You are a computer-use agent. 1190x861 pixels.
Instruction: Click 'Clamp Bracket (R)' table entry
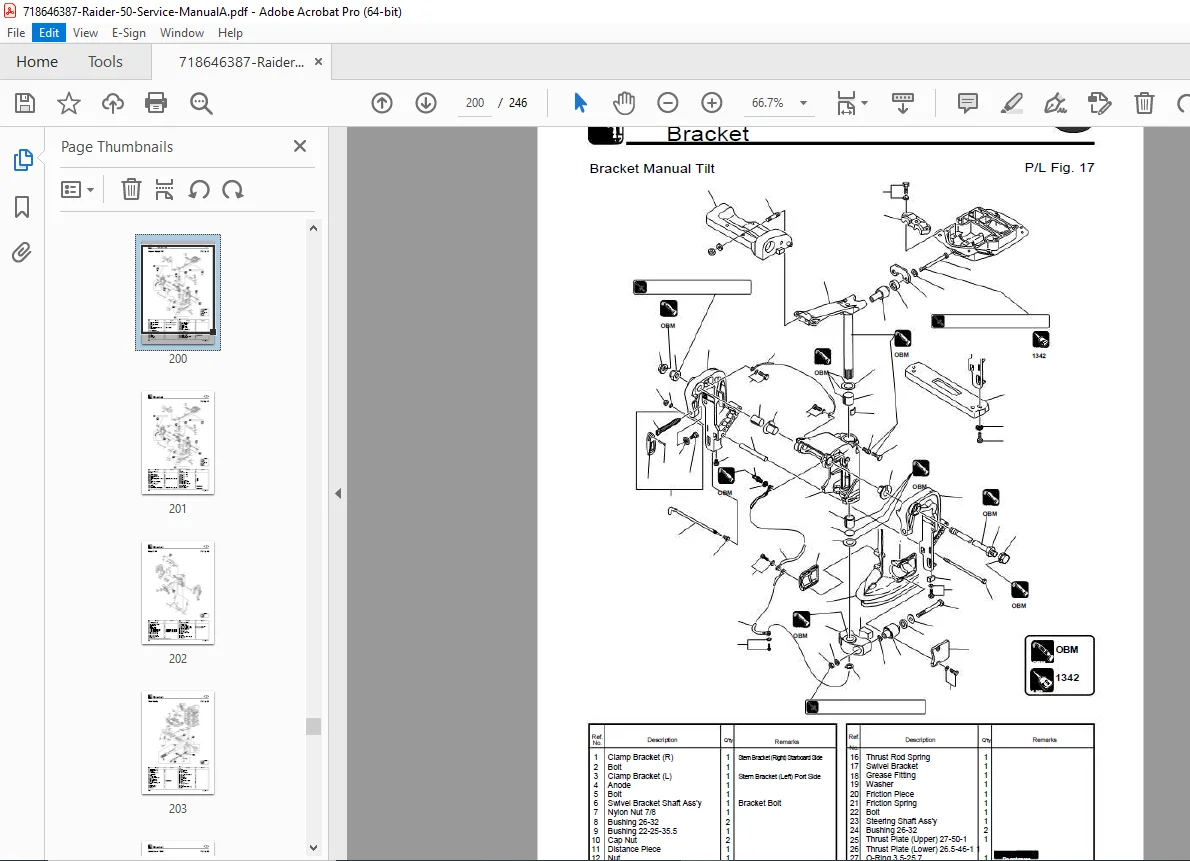640,757
